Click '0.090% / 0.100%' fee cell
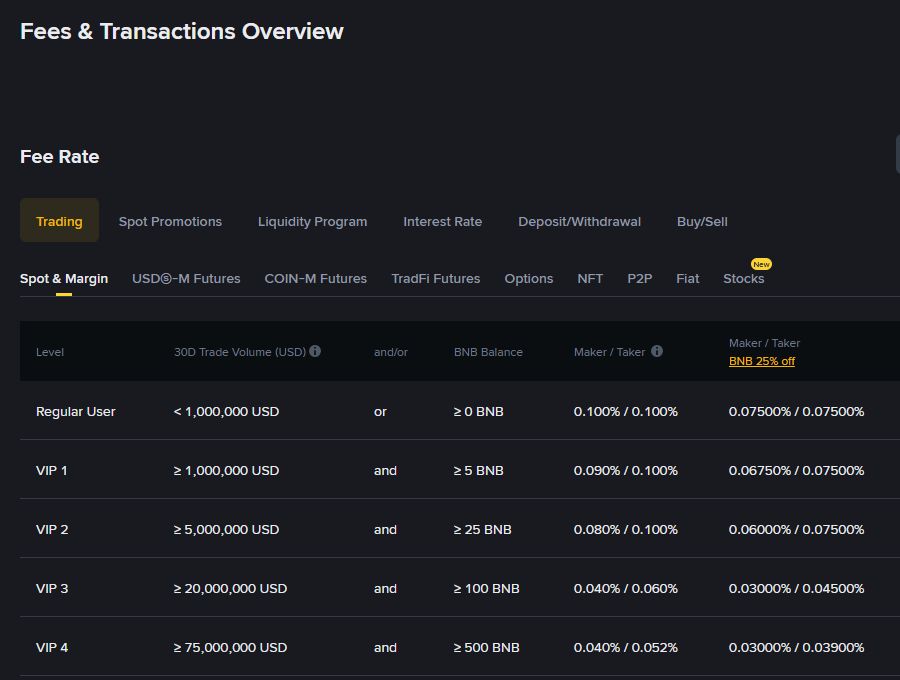 [626, 471]
